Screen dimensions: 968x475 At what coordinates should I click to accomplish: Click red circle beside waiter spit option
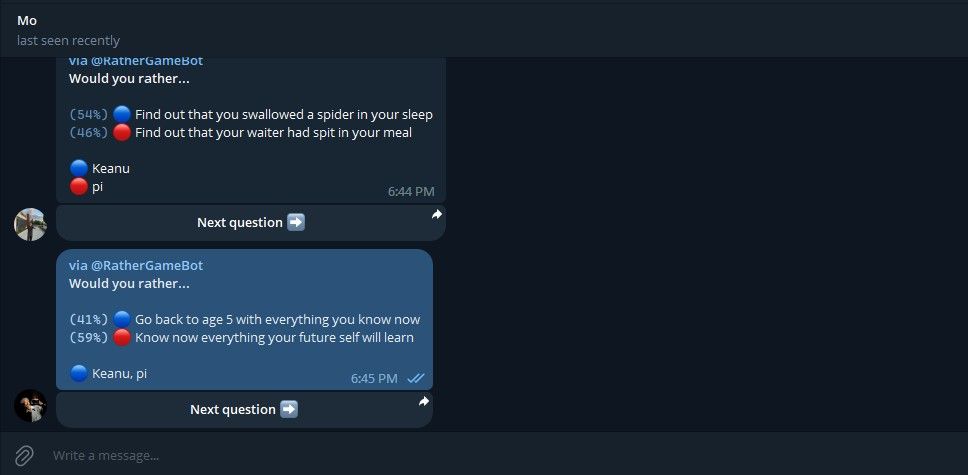point(122,132)
